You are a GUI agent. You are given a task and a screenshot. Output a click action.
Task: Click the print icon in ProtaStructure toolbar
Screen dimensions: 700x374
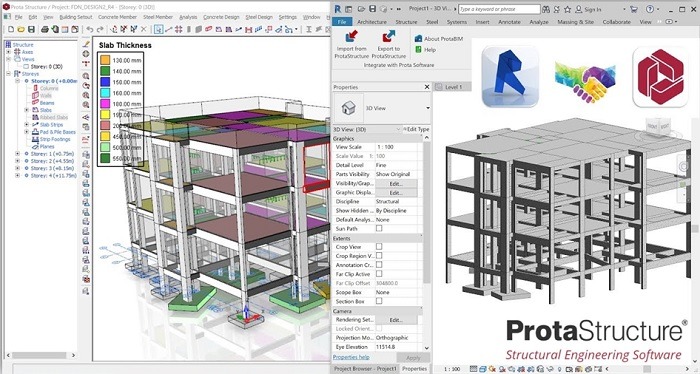coord(45,29)
